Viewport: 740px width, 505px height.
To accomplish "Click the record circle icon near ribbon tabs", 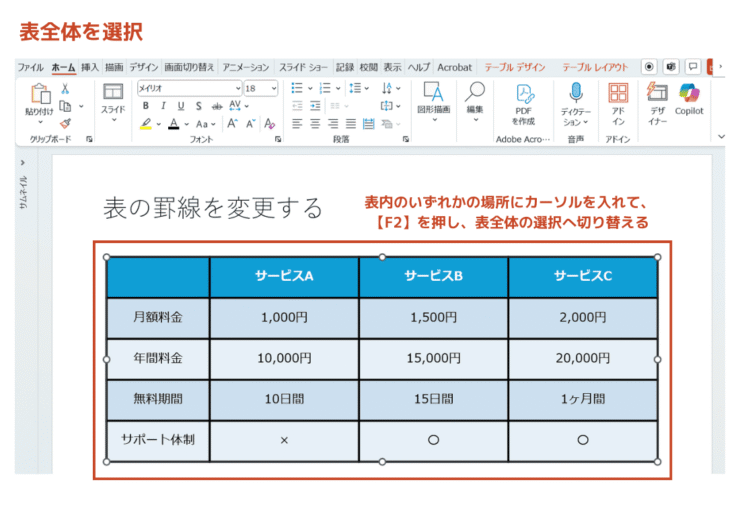I will [649, 67].
